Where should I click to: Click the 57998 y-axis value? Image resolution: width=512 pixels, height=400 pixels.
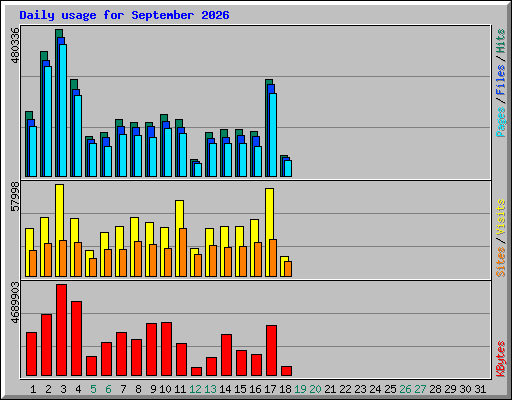[15, 197]
